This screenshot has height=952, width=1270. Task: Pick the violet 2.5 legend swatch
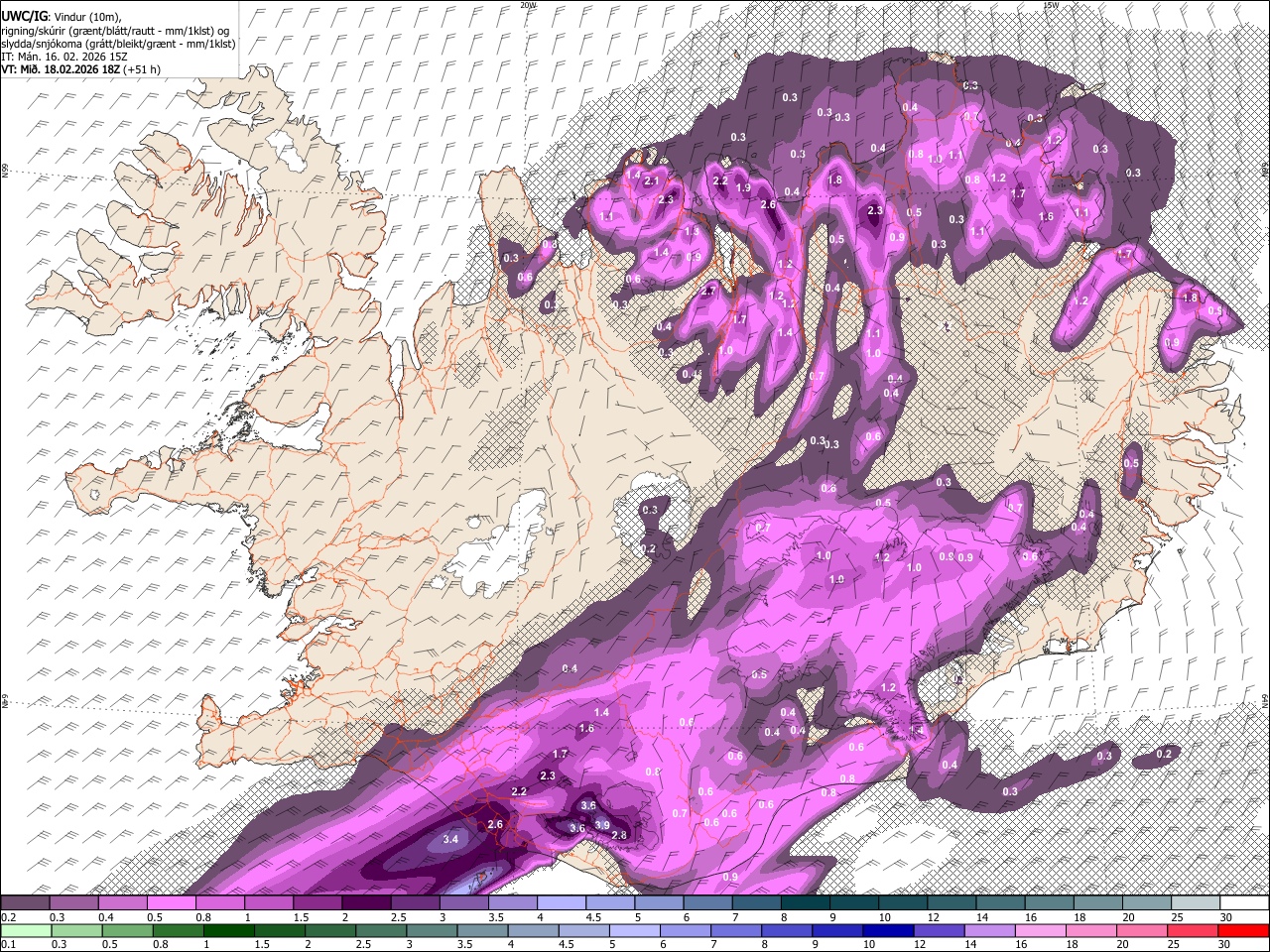pos(415,902)
